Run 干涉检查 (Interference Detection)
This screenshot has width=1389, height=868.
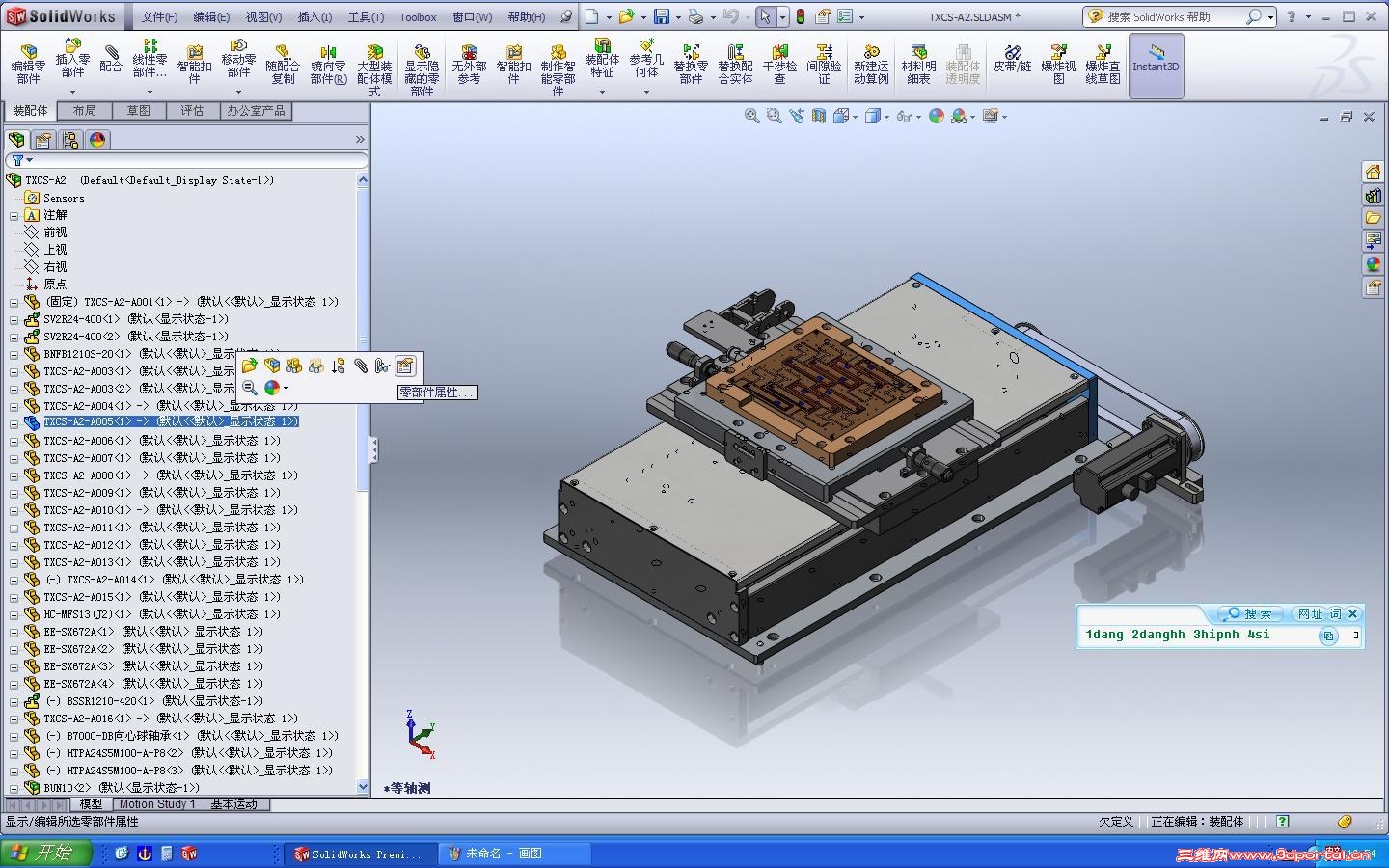(x=779, y=64)
